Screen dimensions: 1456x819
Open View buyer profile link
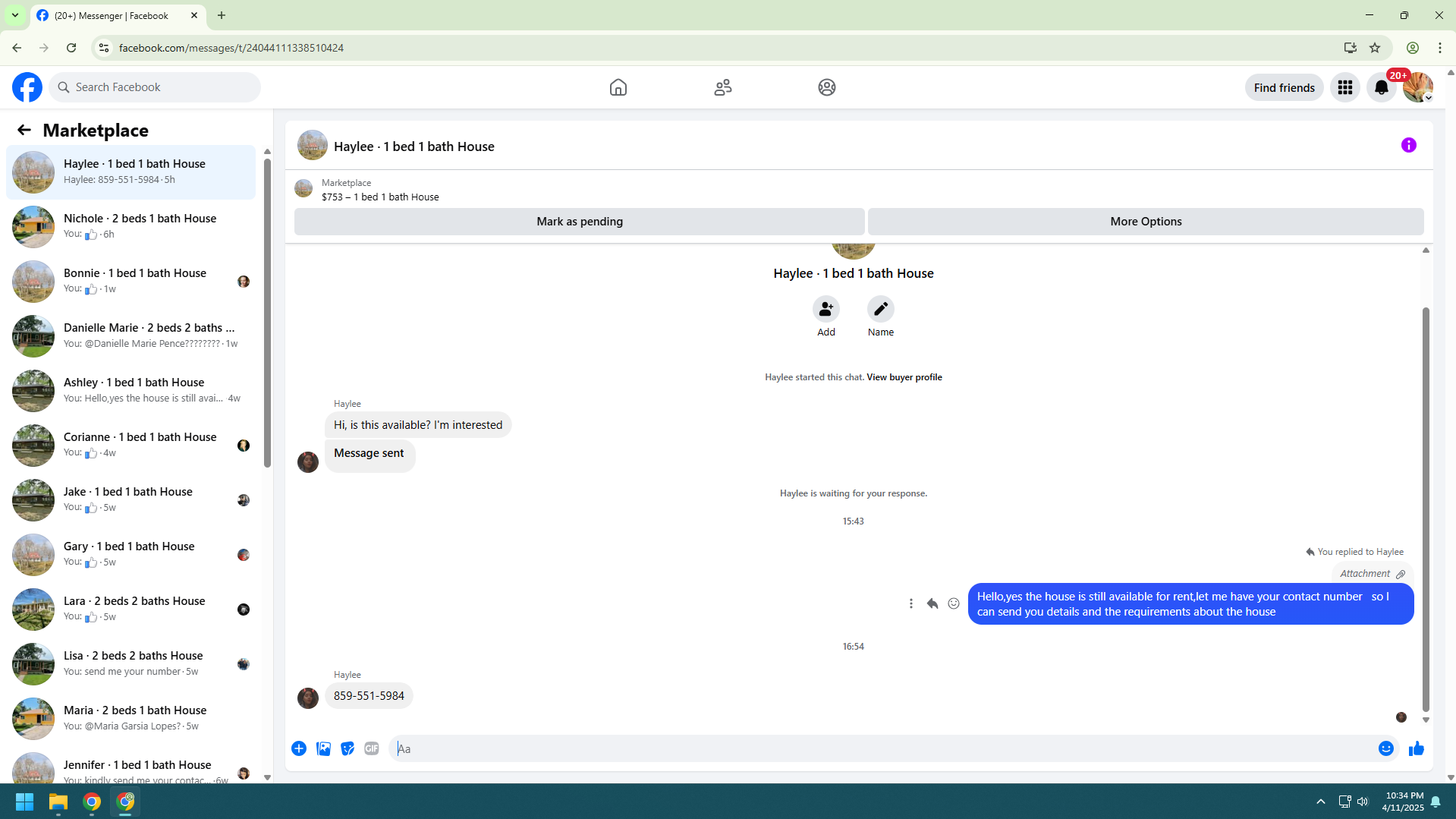coord(904,377)
